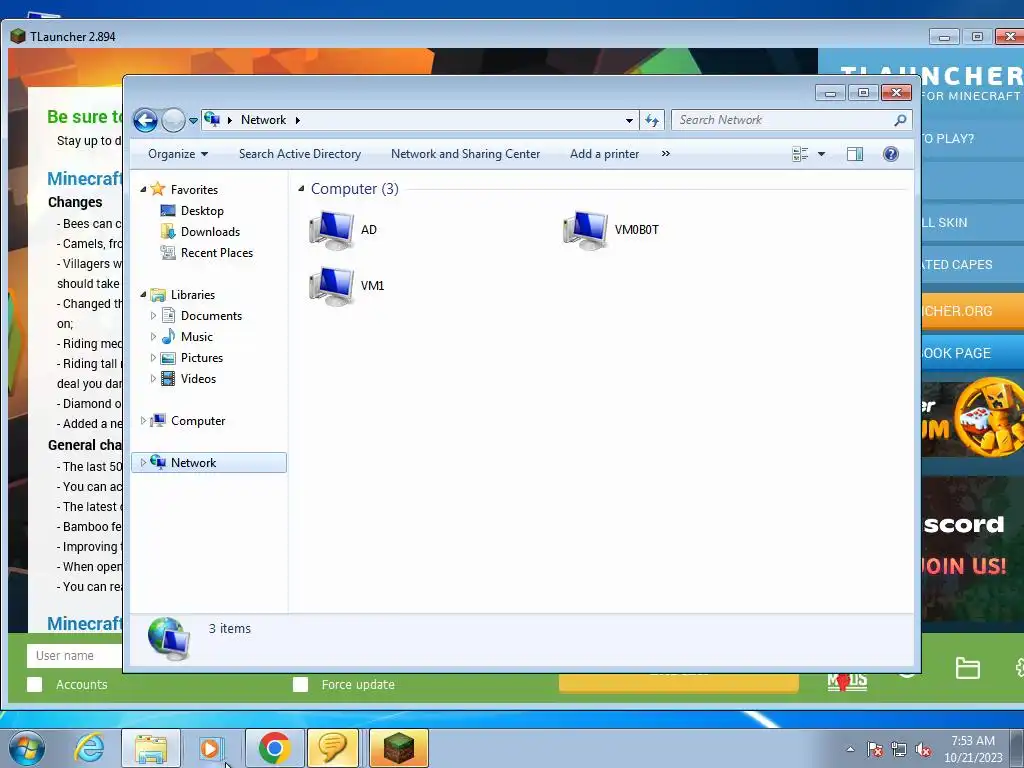Select Network in navigation pane
Viewport: 1024px width, 768px height.
(x=193, y=462)
